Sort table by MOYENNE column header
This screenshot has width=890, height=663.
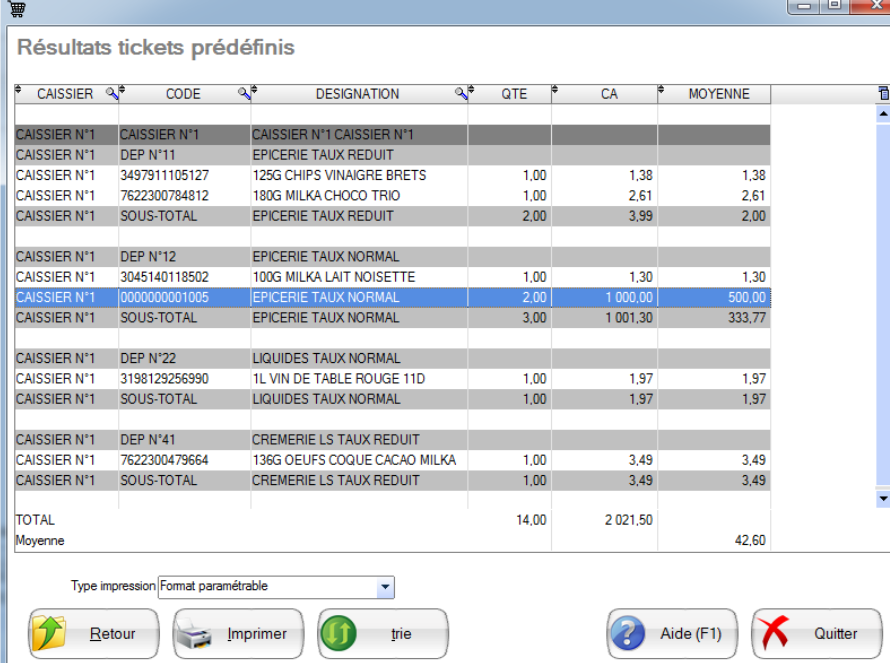point(717,94)
